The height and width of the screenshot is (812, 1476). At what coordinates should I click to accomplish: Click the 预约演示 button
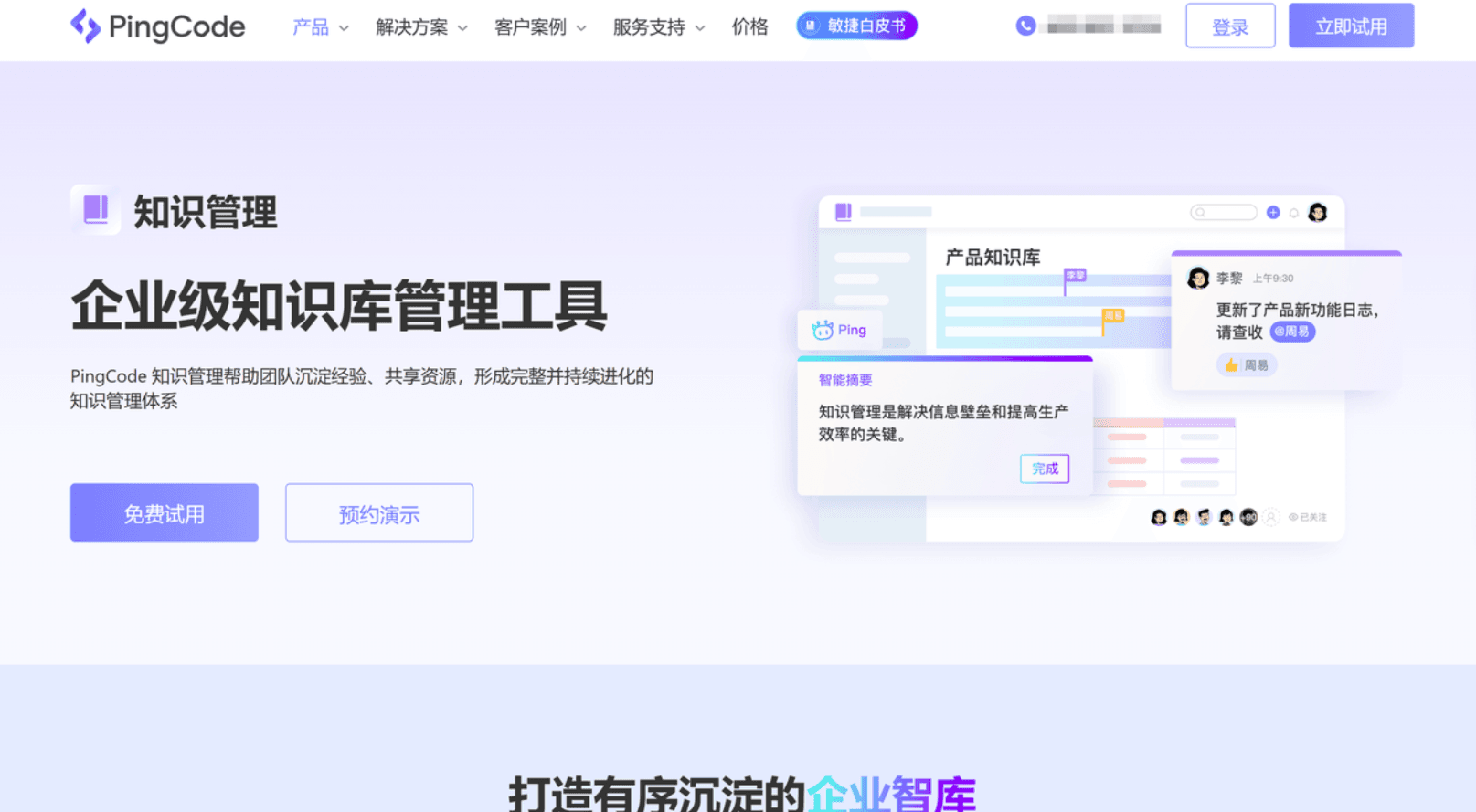(379, 513)
